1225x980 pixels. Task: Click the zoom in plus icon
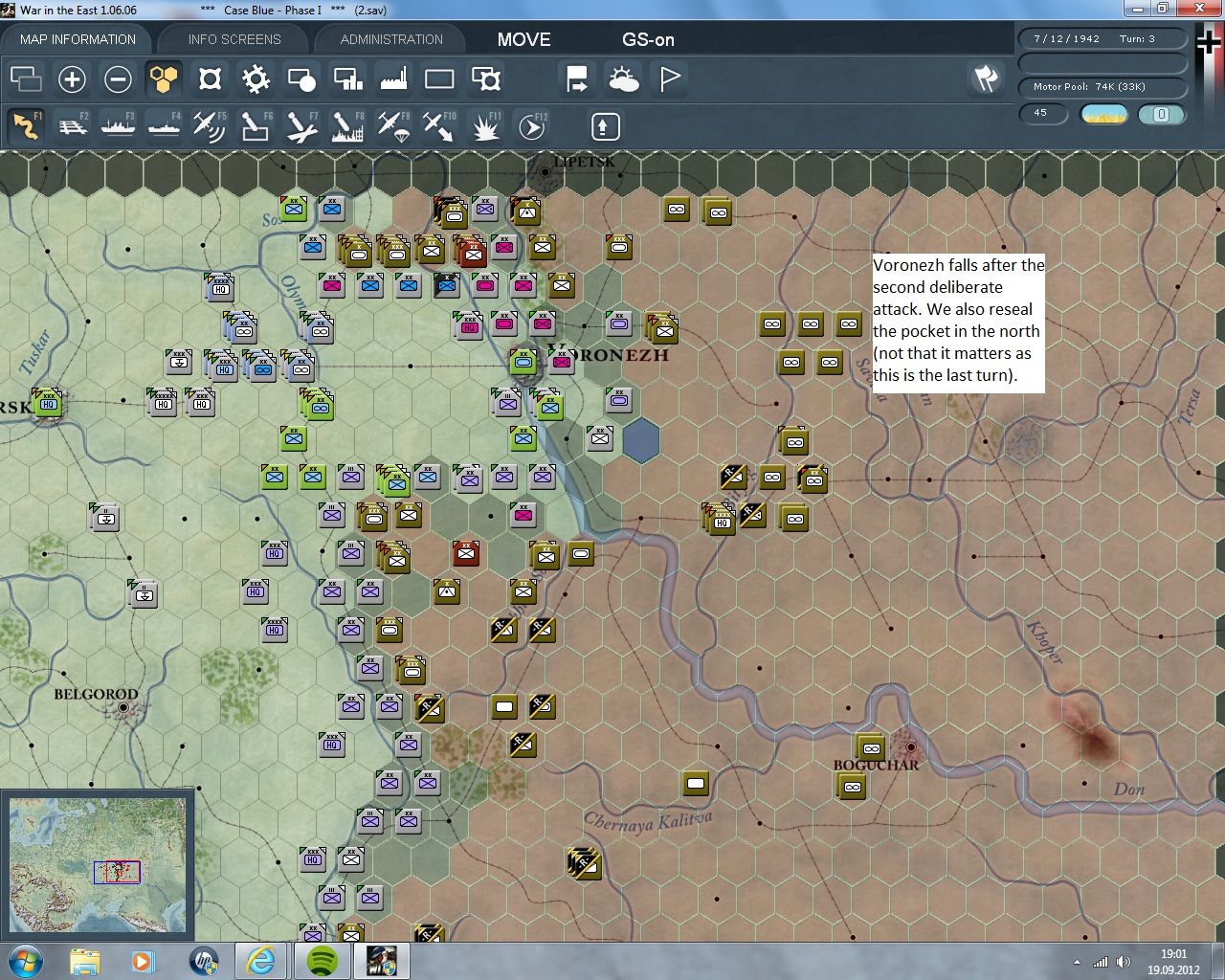[x=72, y=78]
